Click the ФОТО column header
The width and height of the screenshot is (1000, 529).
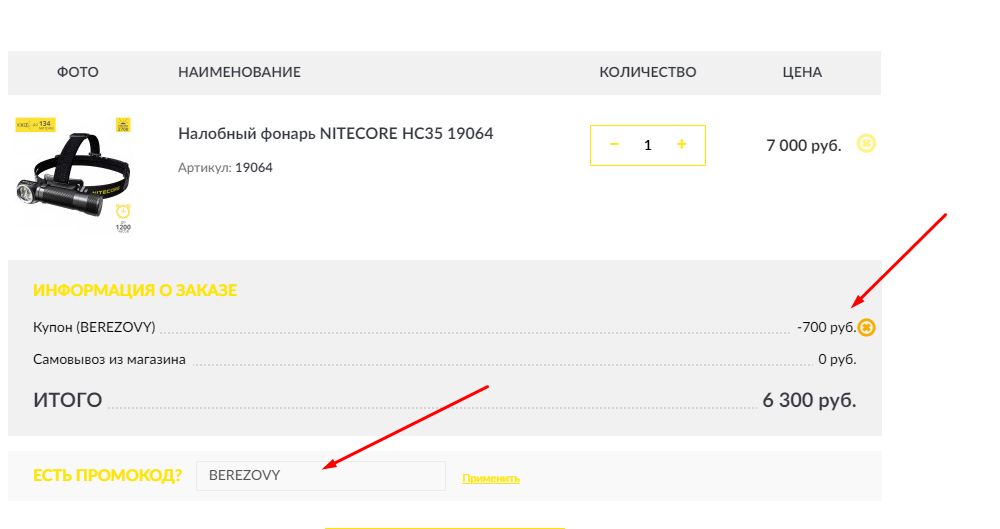78,72
